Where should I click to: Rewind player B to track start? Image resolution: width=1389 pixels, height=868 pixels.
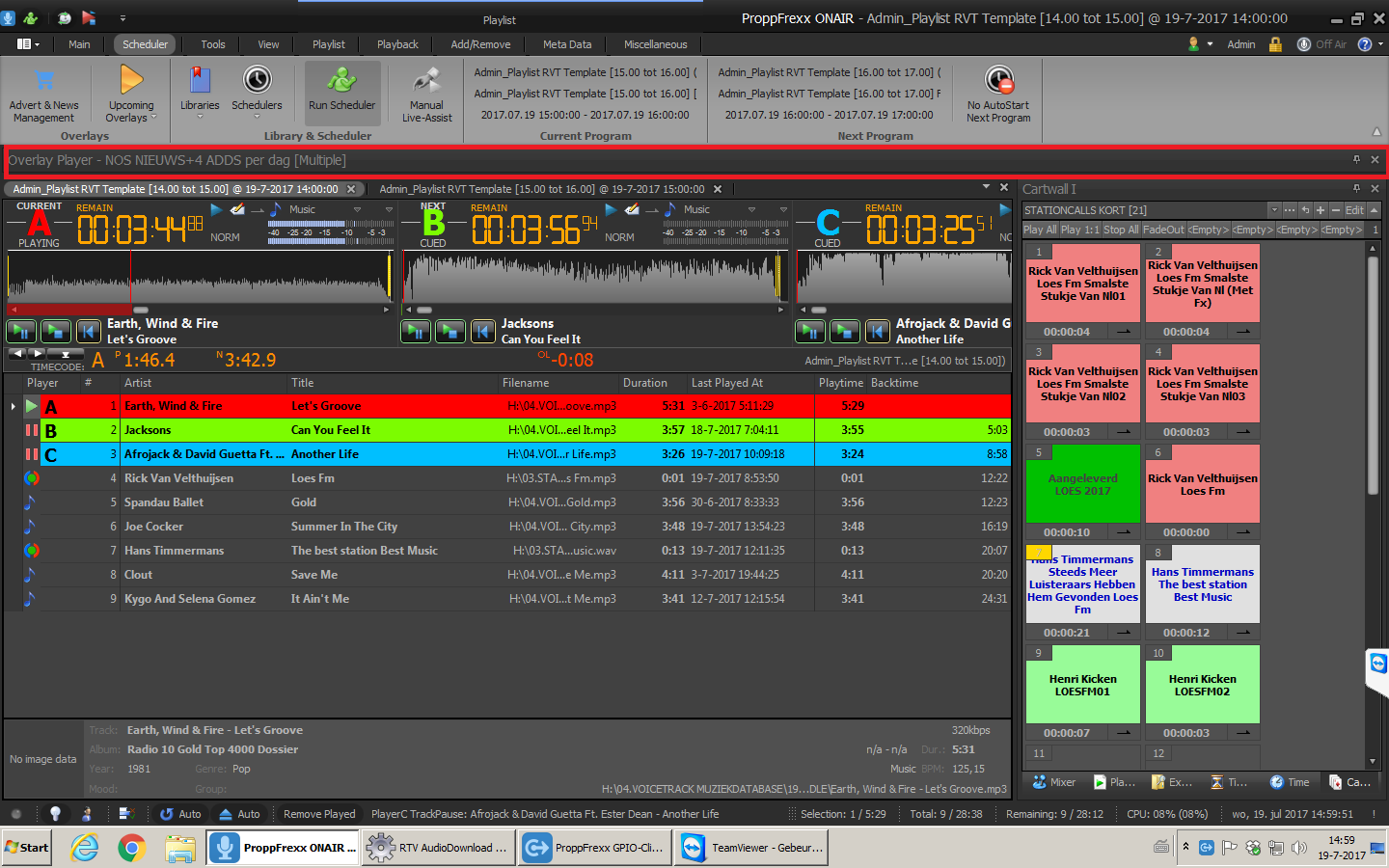point(483,332)
